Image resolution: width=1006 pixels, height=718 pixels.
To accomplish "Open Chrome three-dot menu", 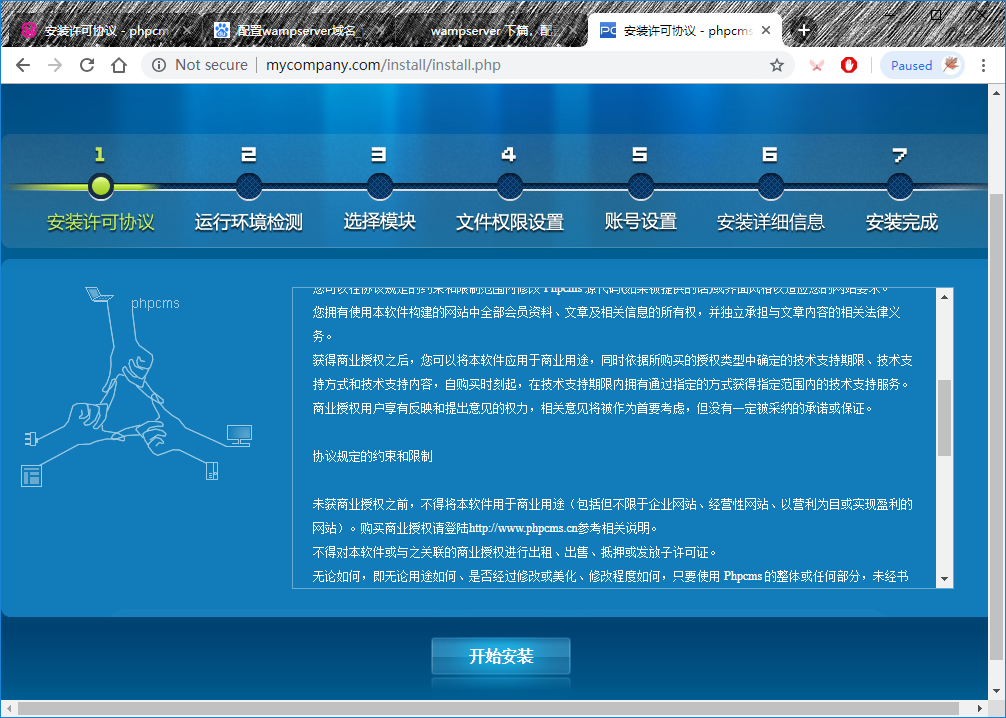I will pos(983,65).
